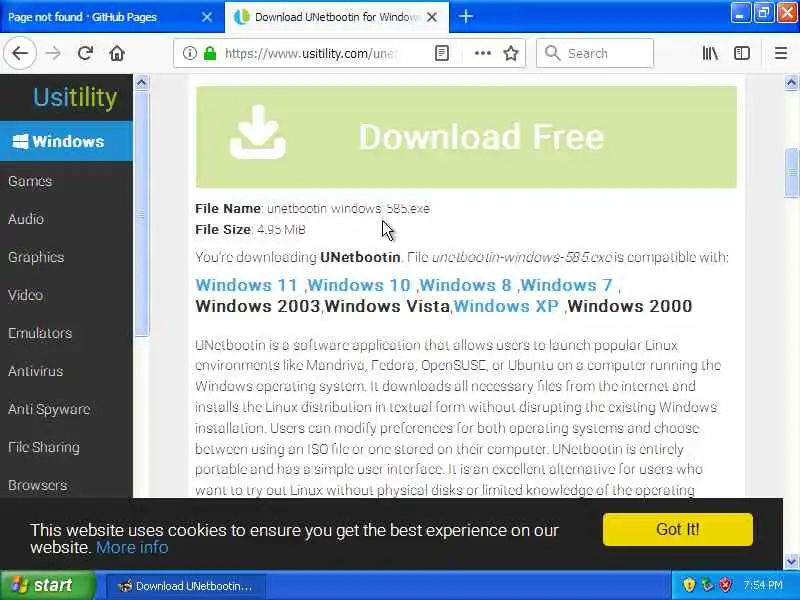
Task: Open File Sharing category in sidebar
Action: point(44,447)
